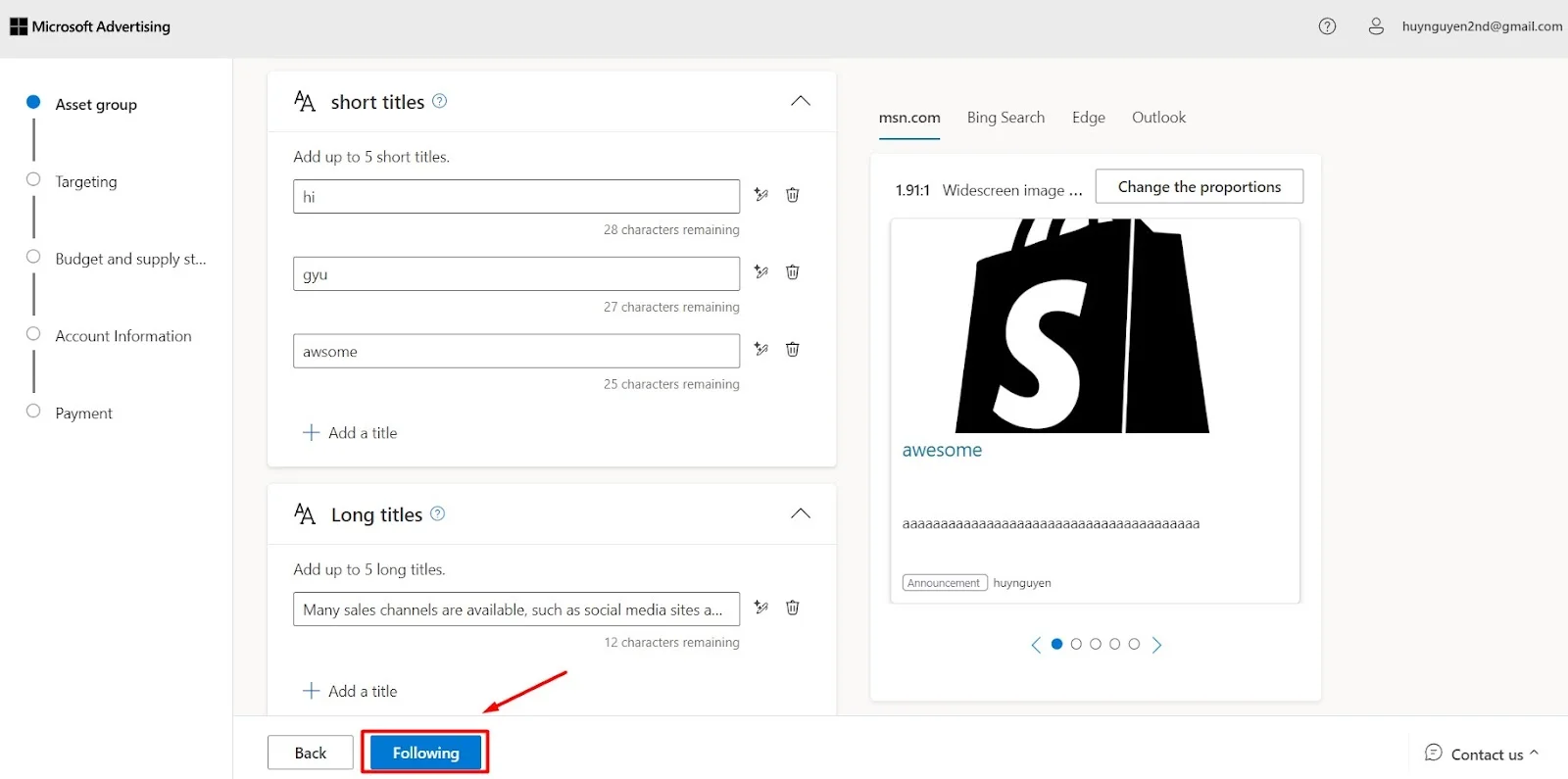Image resolution: width=1568 pixels, height=779 pixels.
Task: Collapse the Long titles section
Action: tap(801, 513)
